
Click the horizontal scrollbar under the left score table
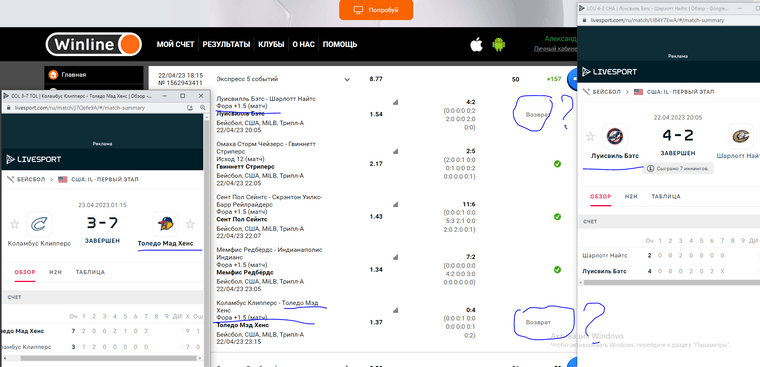102,358
